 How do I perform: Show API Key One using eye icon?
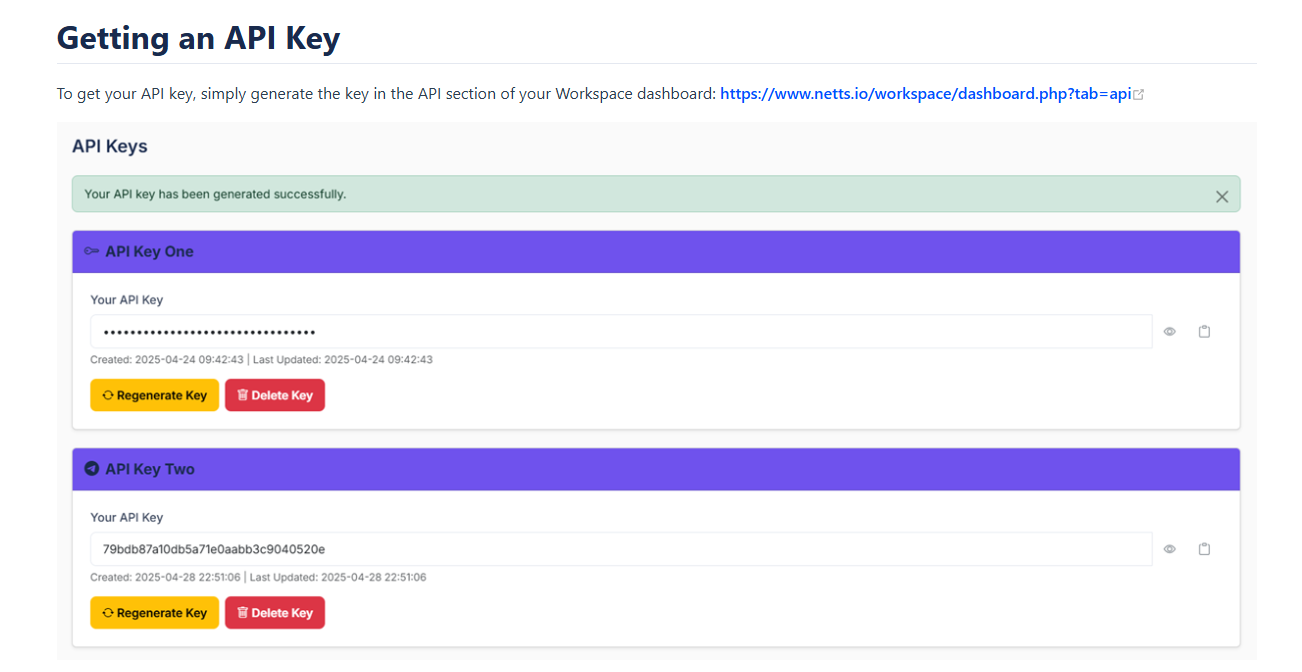(x=1169, y=332)
